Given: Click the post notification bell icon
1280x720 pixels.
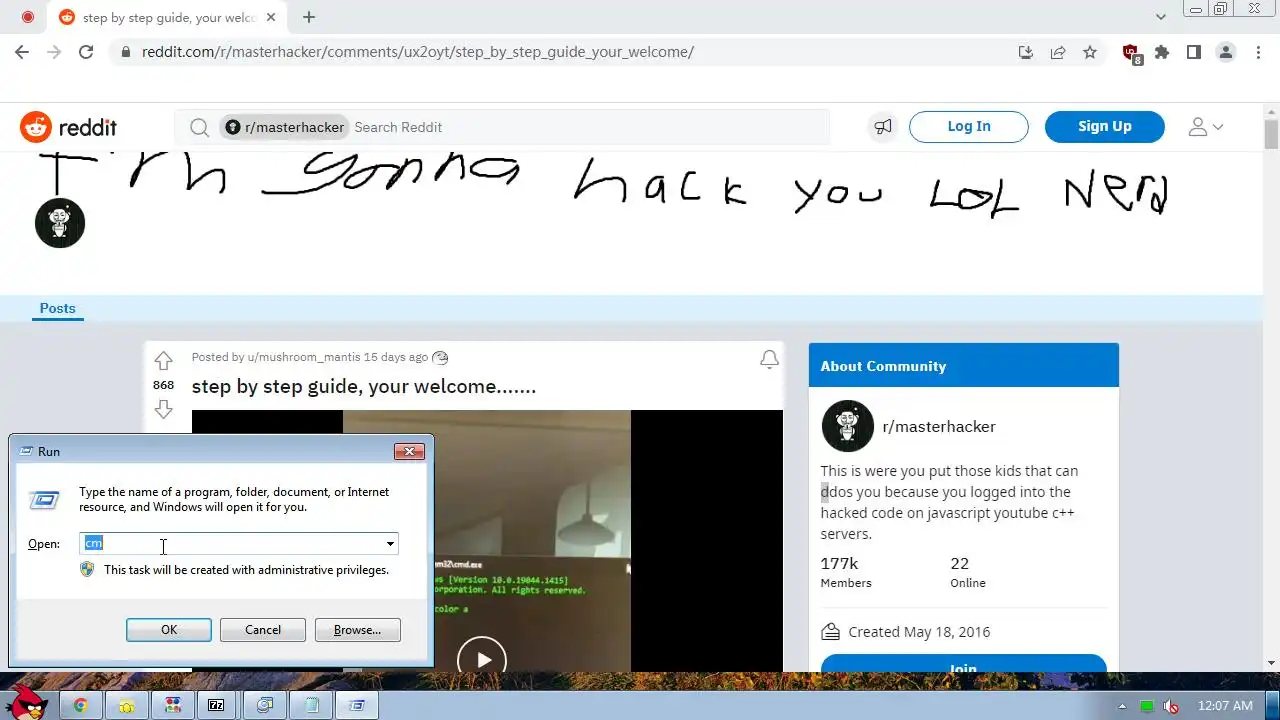Looking at the screenshot, I should 769,359.
